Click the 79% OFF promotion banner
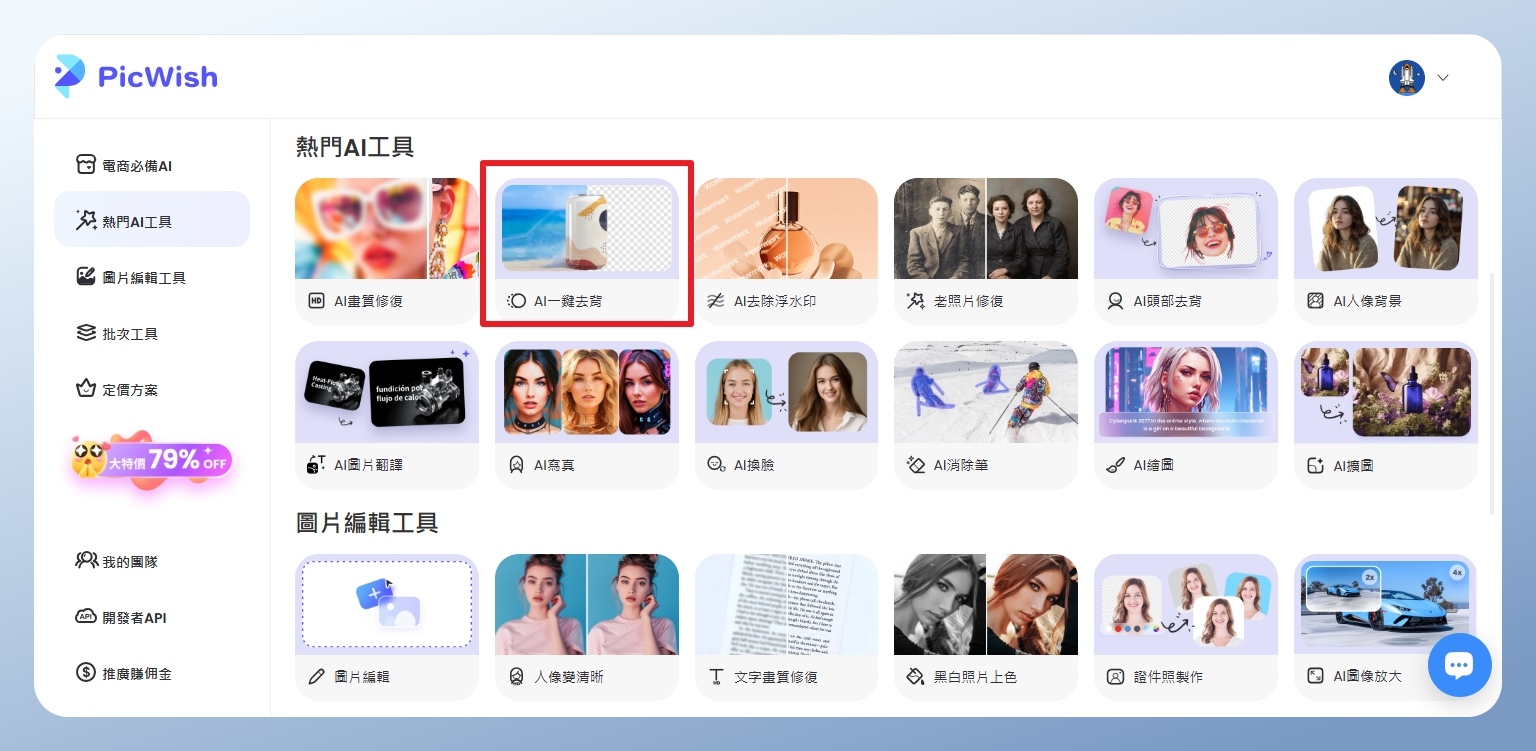 [152, 460]
